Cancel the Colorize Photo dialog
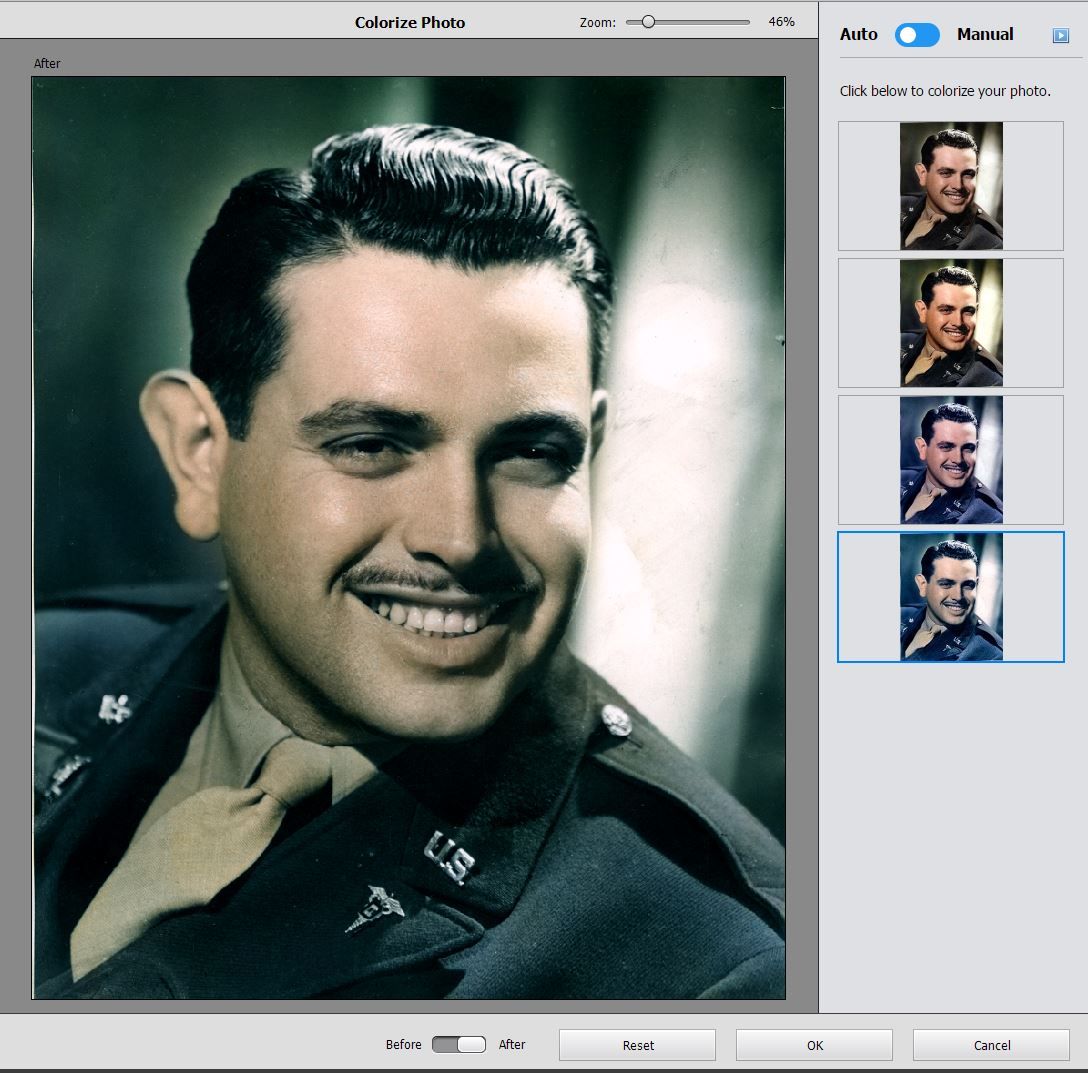 tap(990, 1044)
